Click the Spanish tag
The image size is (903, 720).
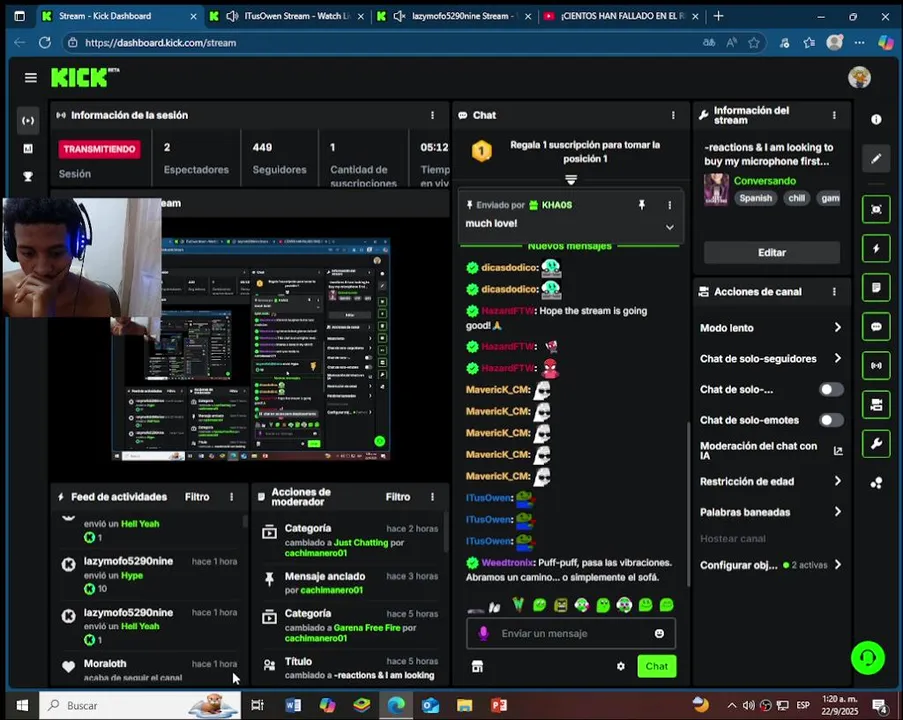(755, 198)
